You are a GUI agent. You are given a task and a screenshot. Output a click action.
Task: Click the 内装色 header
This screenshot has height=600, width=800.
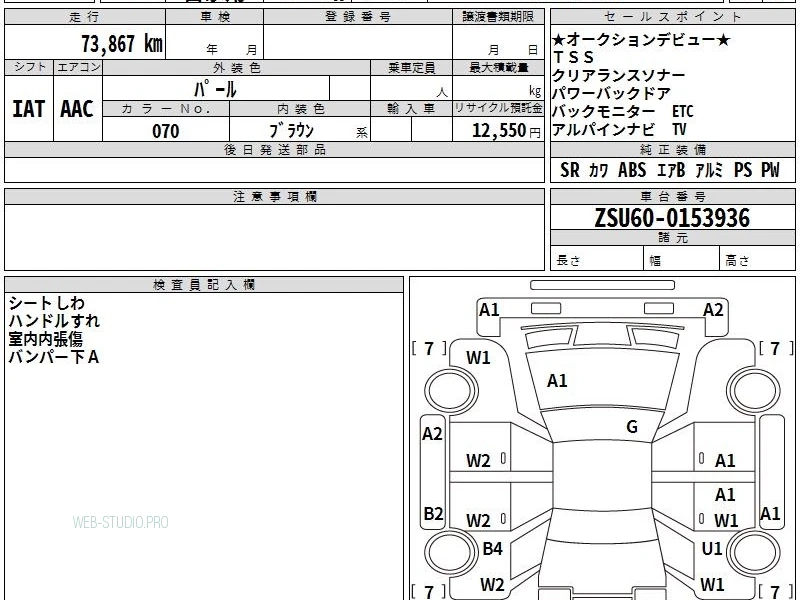(x=301, y=109)
